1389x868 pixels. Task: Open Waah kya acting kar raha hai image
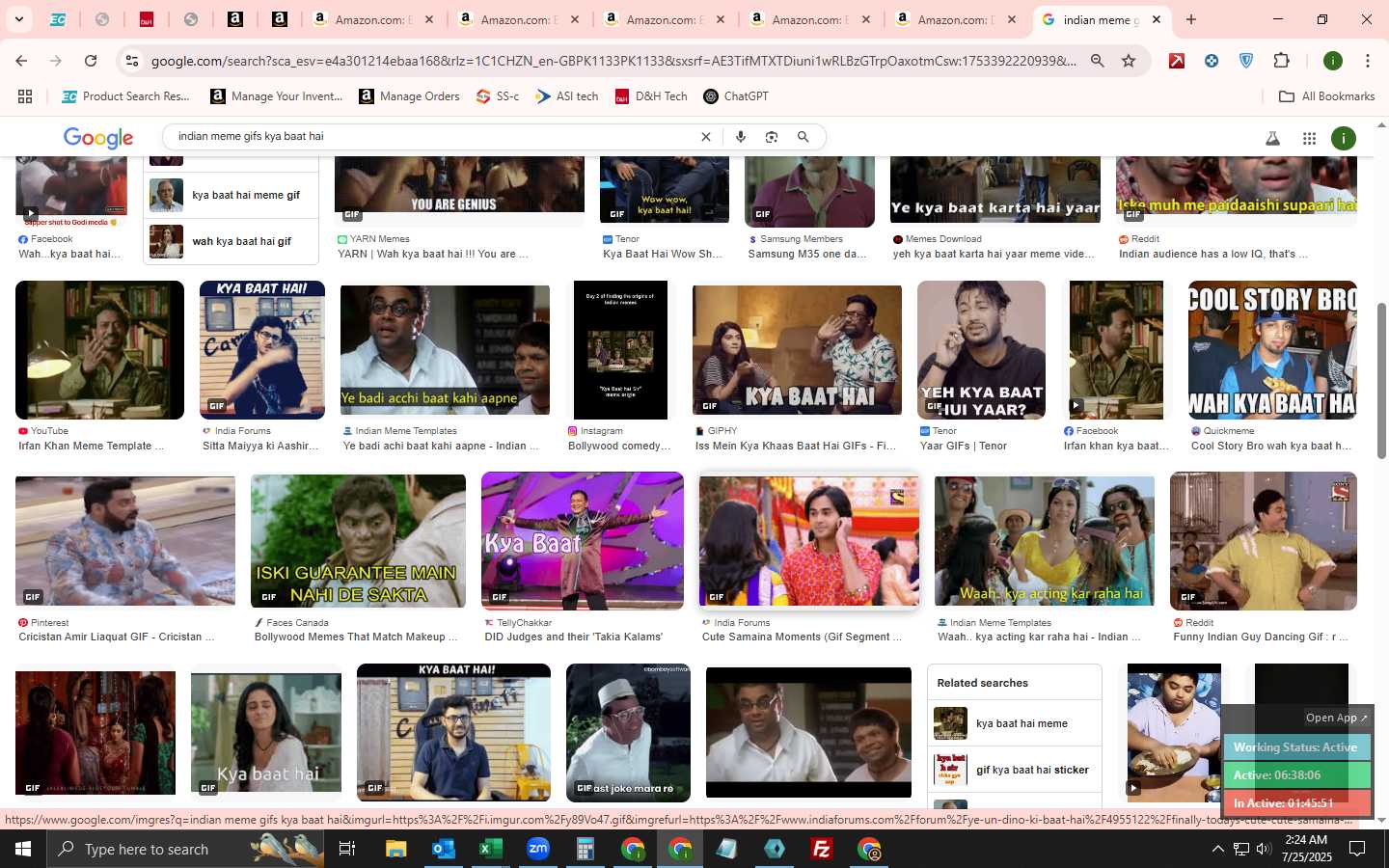pos(1044,541)
